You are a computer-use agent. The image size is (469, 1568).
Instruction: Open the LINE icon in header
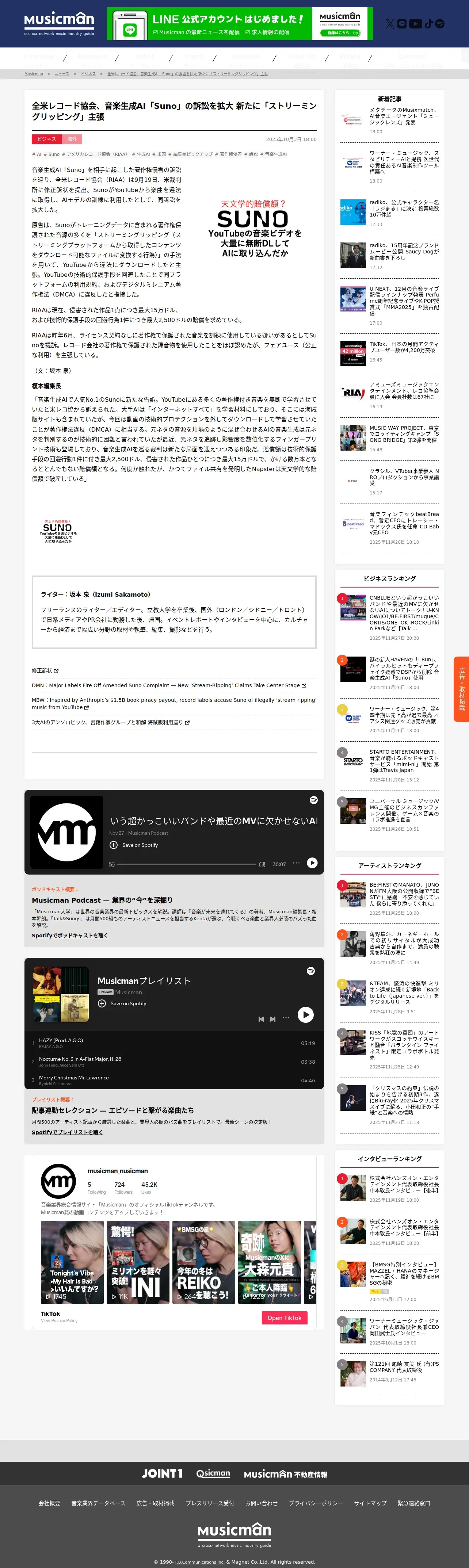(402, 24)
